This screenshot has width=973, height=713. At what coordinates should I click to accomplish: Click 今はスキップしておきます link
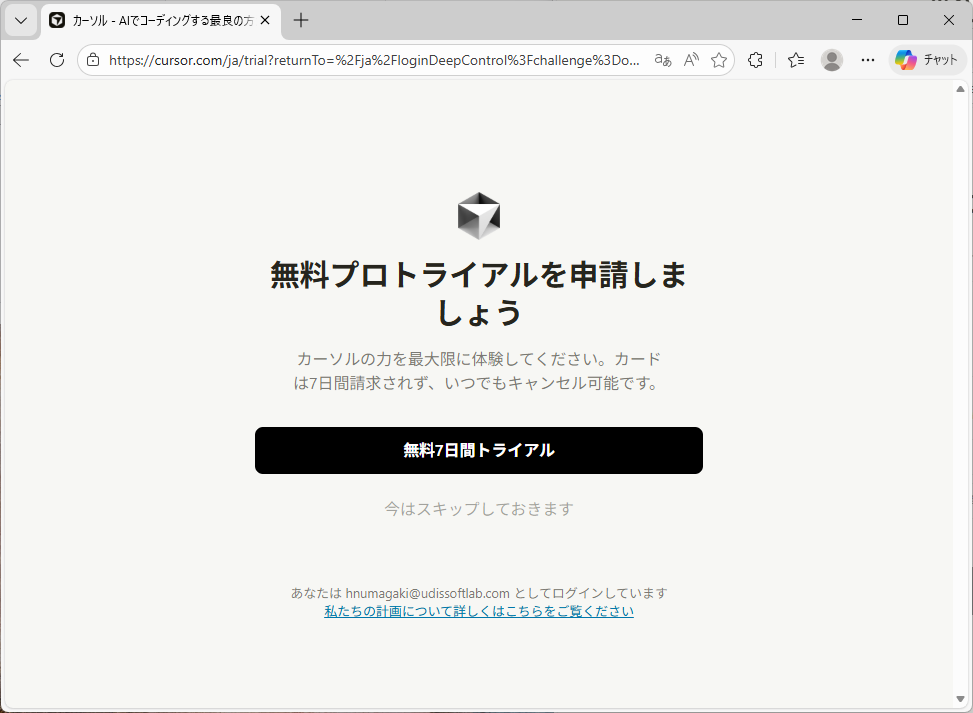point(479,509)
